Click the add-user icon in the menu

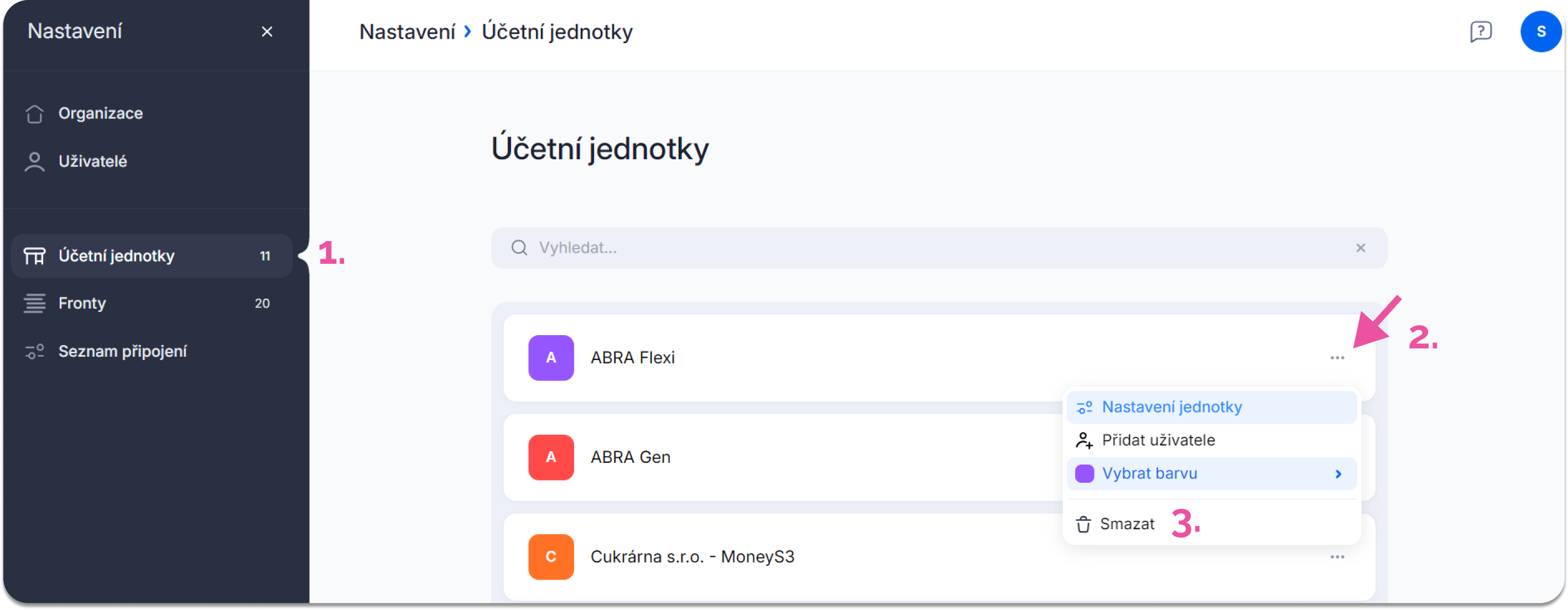[x=1084, y=440]
